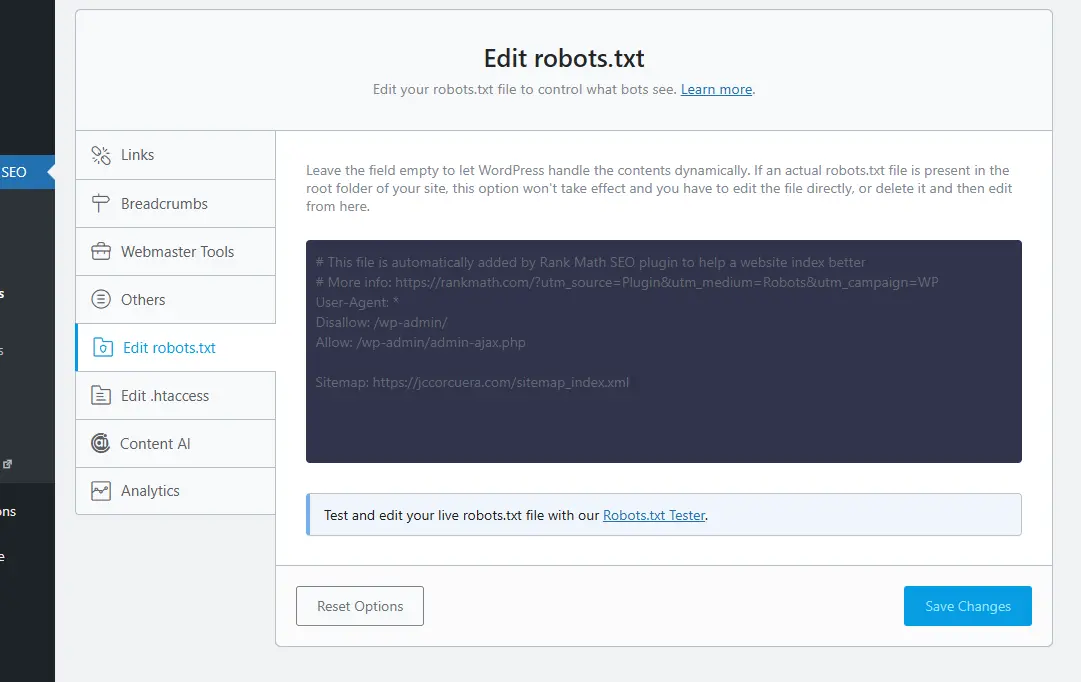Viewport: 1081px width, 682px height.
Task: Switch to the Others settings tab
Action: click(x=141, y=299)
